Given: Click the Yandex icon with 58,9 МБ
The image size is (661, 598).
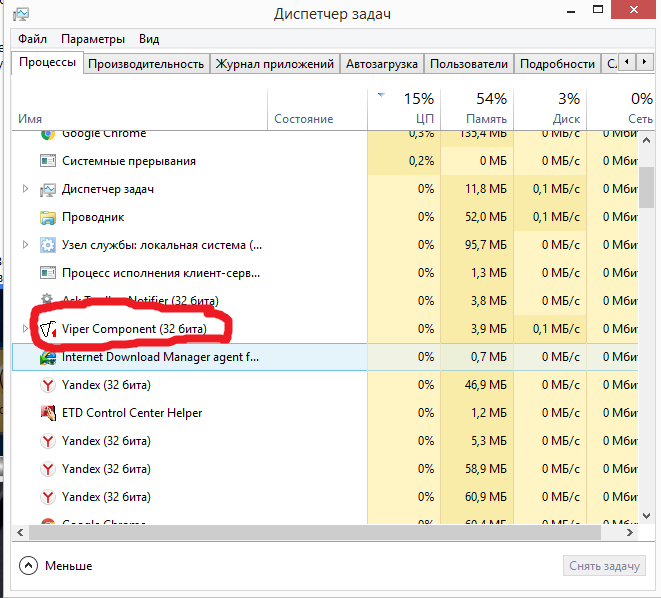Looking at the screenshot, I should click(x=48, y=469).
